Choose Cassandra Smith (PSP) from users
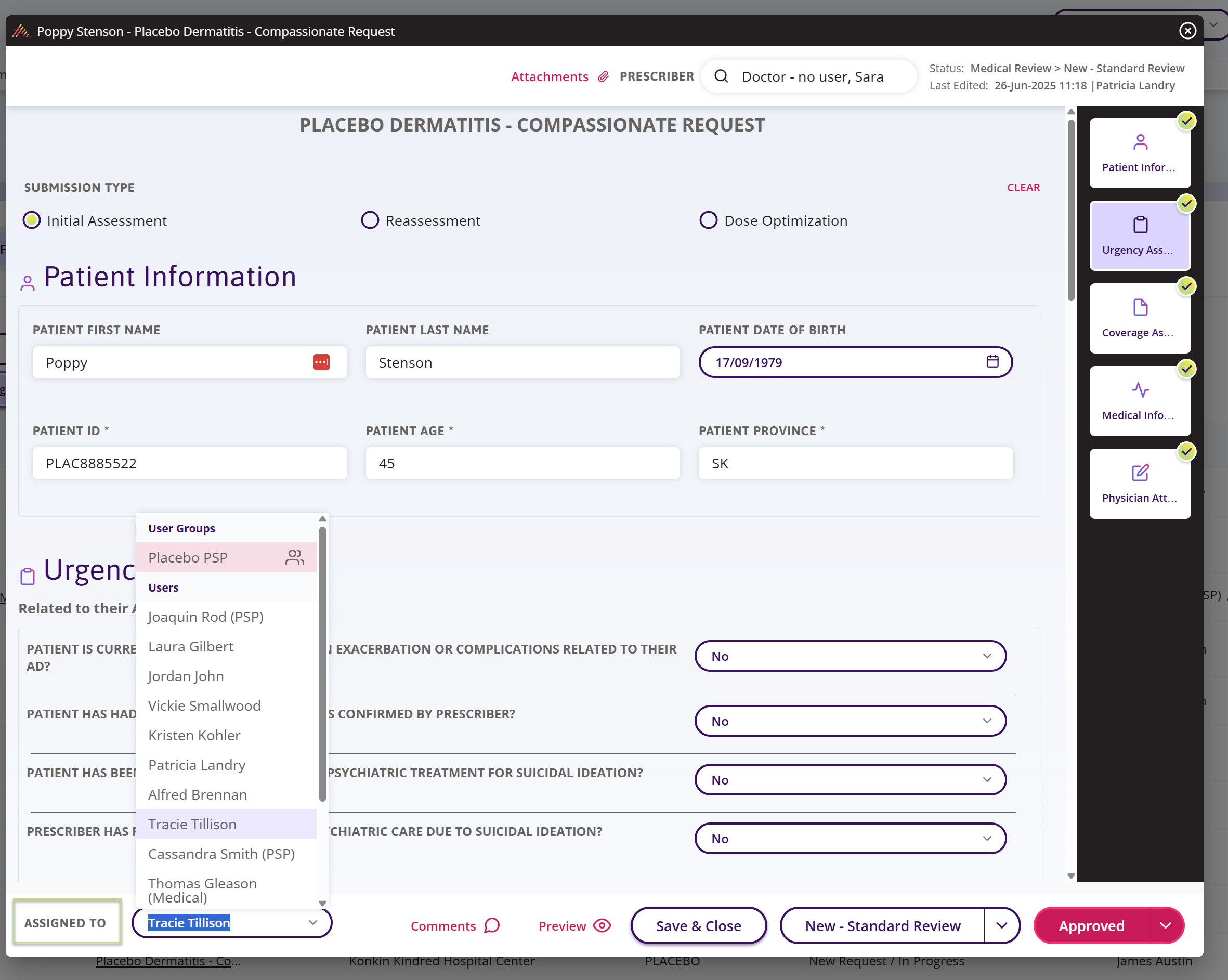Image resolution: width=1228 pixels, height=980 pixels. pyautogui.click(x=226, y=854)
